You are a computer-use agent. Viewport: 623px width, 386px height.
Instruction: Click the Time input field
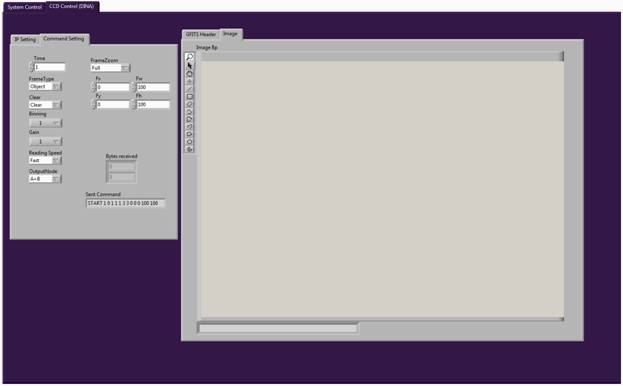50,67
